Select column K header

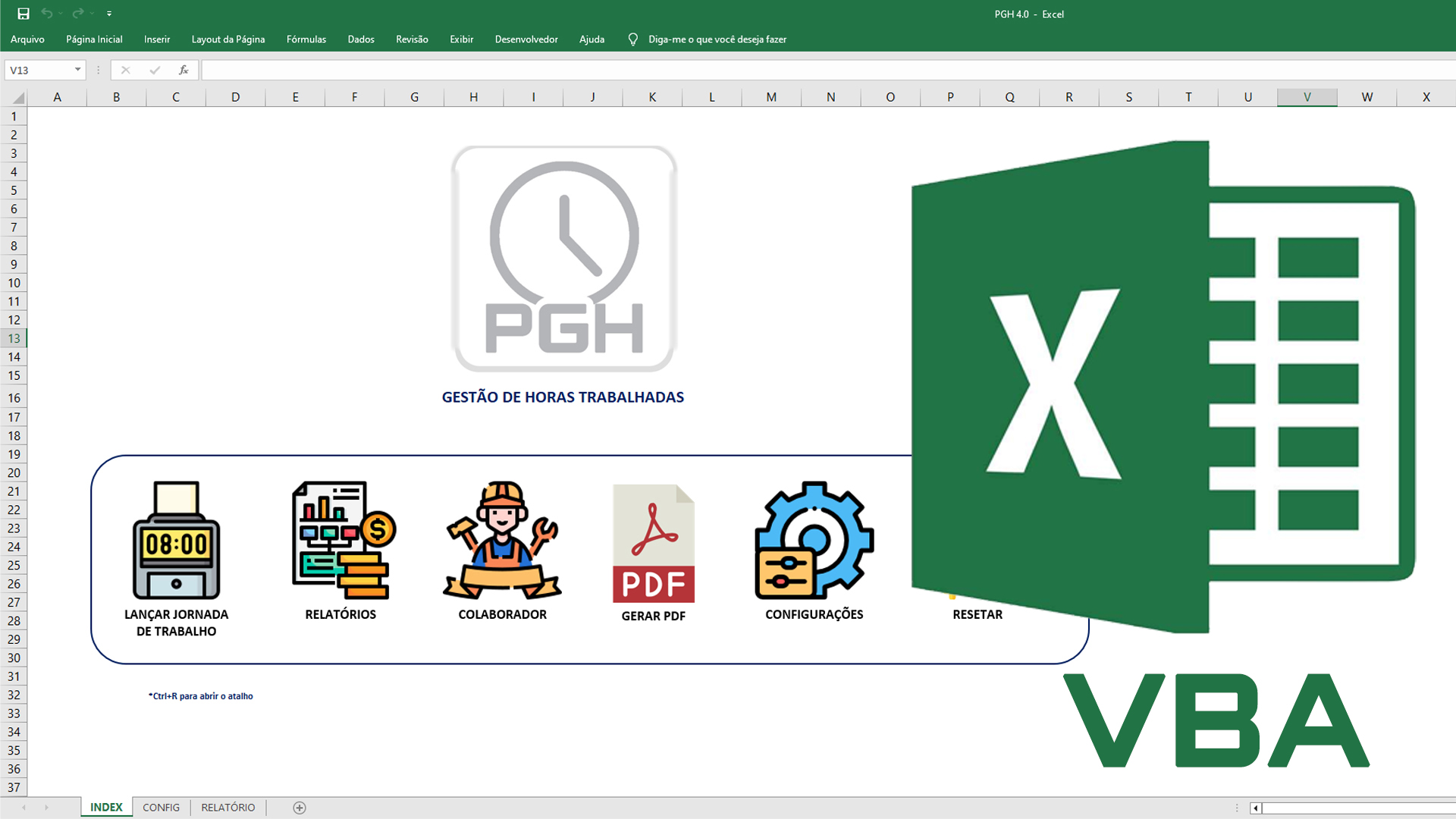tap(652, 97)
